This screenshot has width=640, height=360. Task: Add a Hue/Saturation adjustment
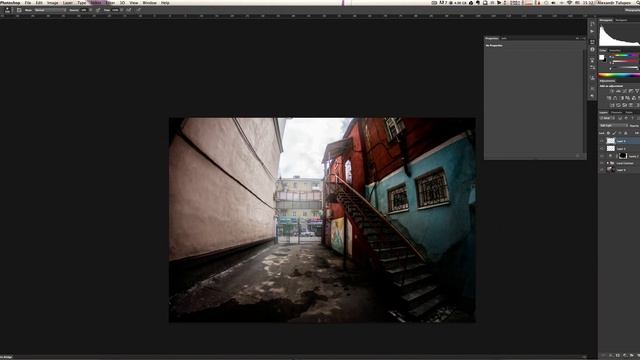[609, 98]
